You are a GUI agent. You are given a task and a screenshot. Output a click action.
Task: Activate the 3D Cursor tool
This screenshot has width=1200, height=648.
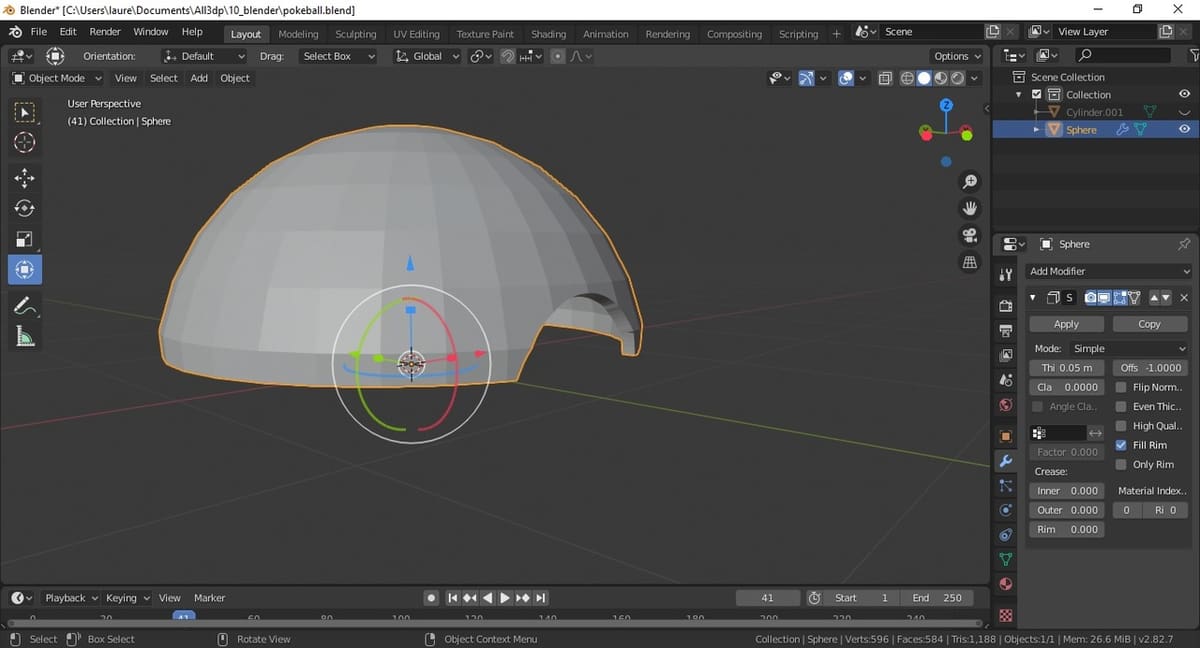[x=25, y=142]
